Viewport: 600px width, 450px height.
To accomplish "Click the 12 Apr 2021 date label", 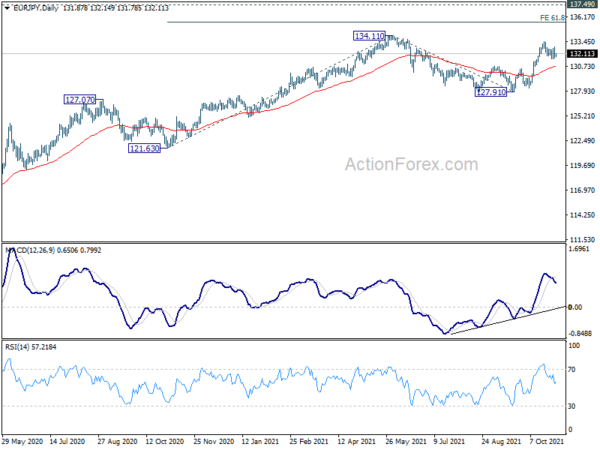I will (357, 441).
